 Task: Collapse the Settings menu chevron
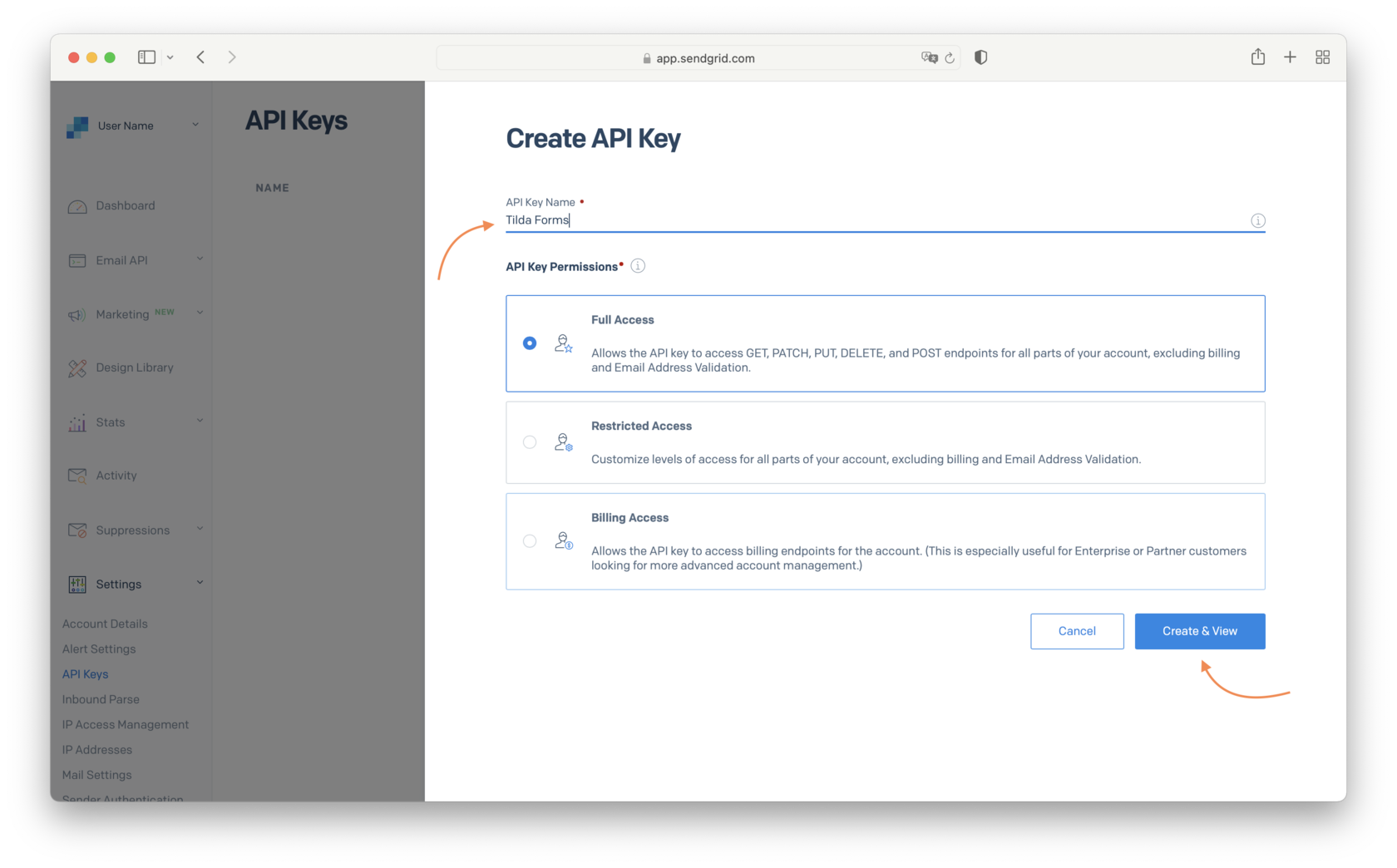200,584
